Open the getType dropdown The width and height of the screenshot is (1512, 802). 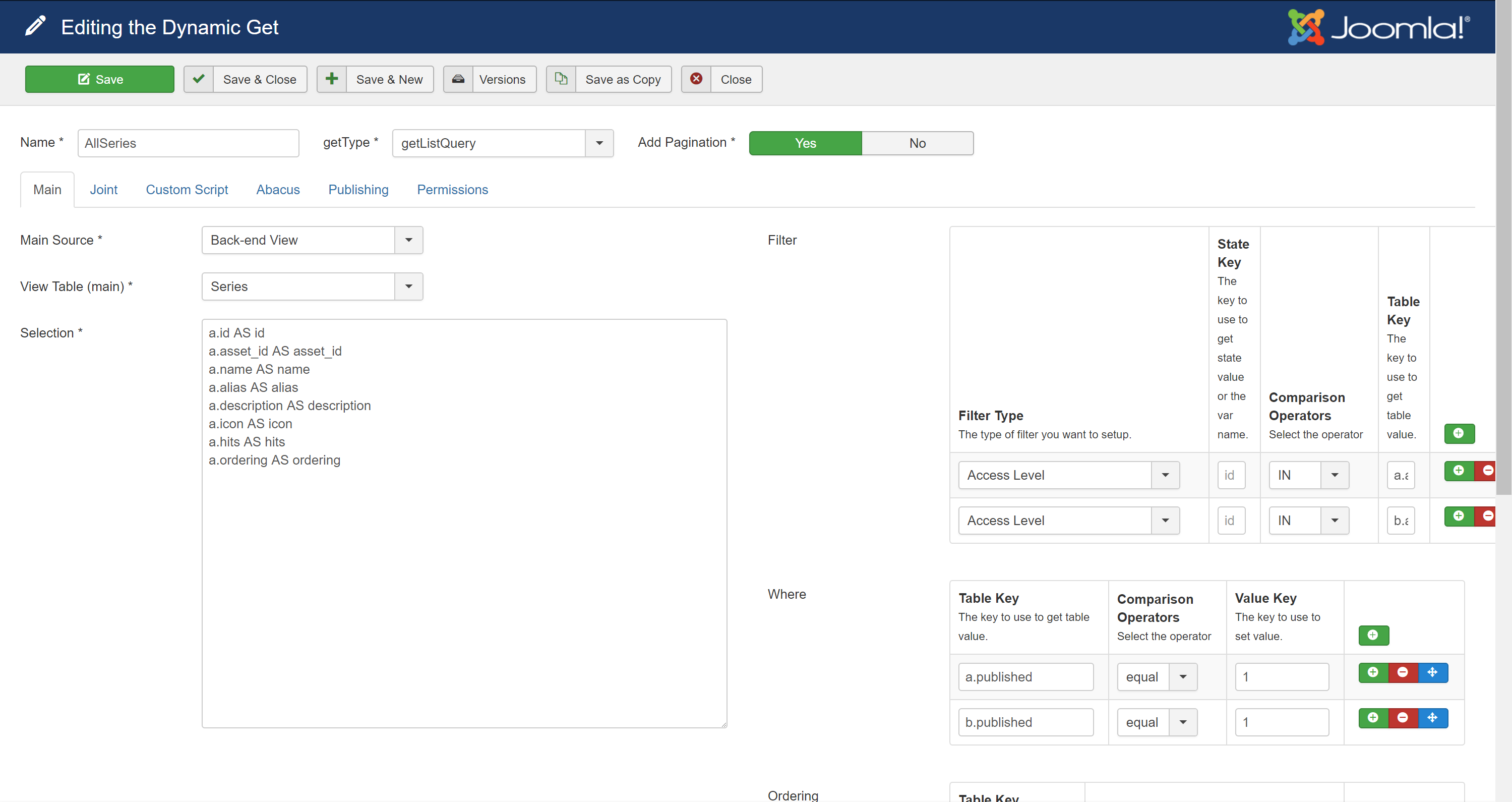pyautogui.click(x=503, y=143)
